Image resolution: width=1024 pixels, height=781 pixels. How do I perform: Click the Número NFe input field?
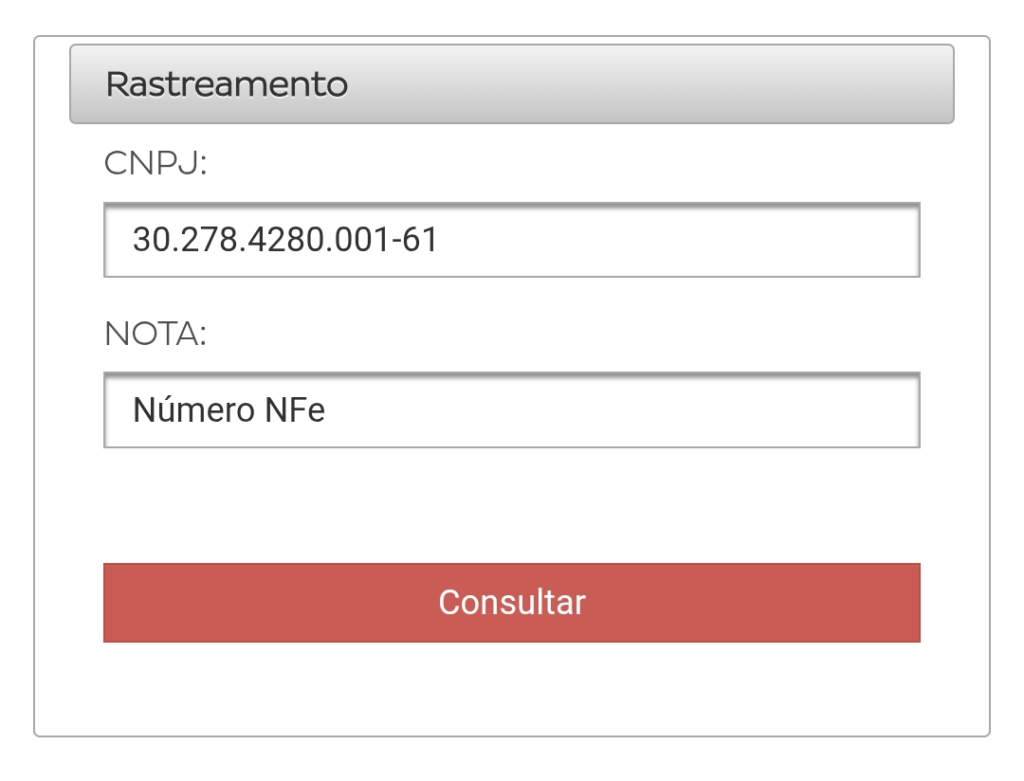pyautogui.click(x=511, y=410)
